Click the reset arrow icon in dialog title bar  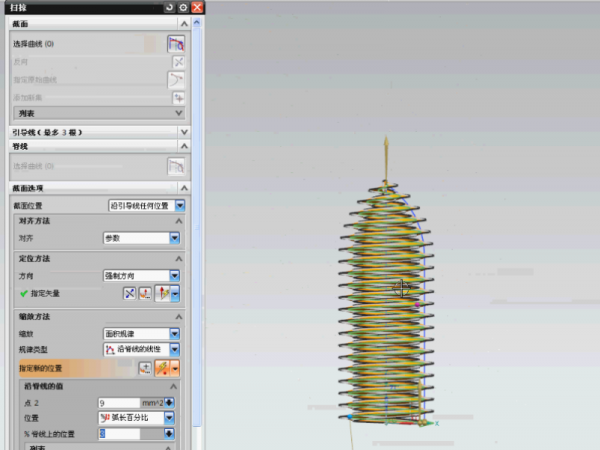[169, 7]
